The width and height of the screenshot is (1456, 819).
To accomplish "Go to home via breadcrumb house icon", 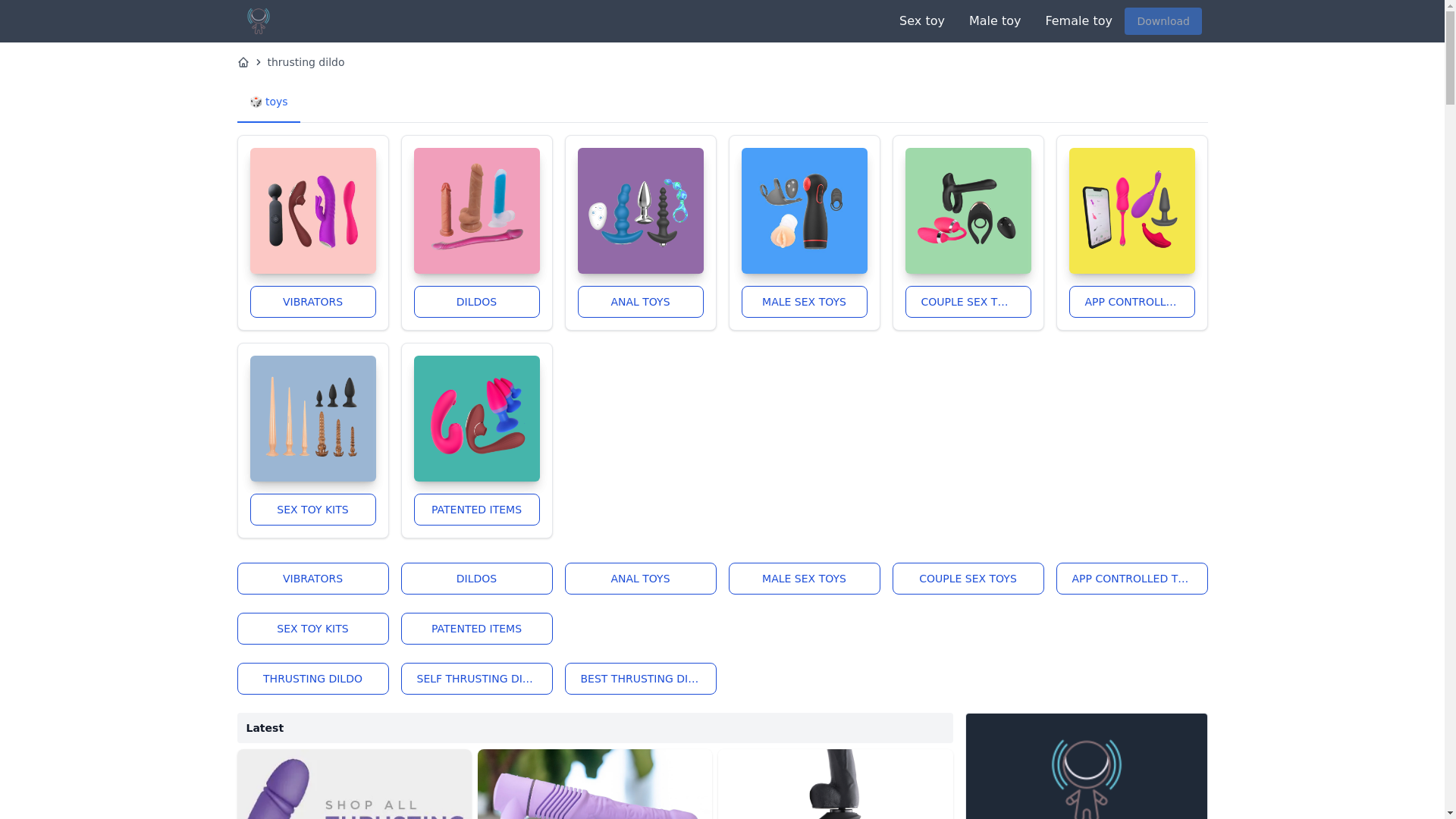I will [243, 62].
